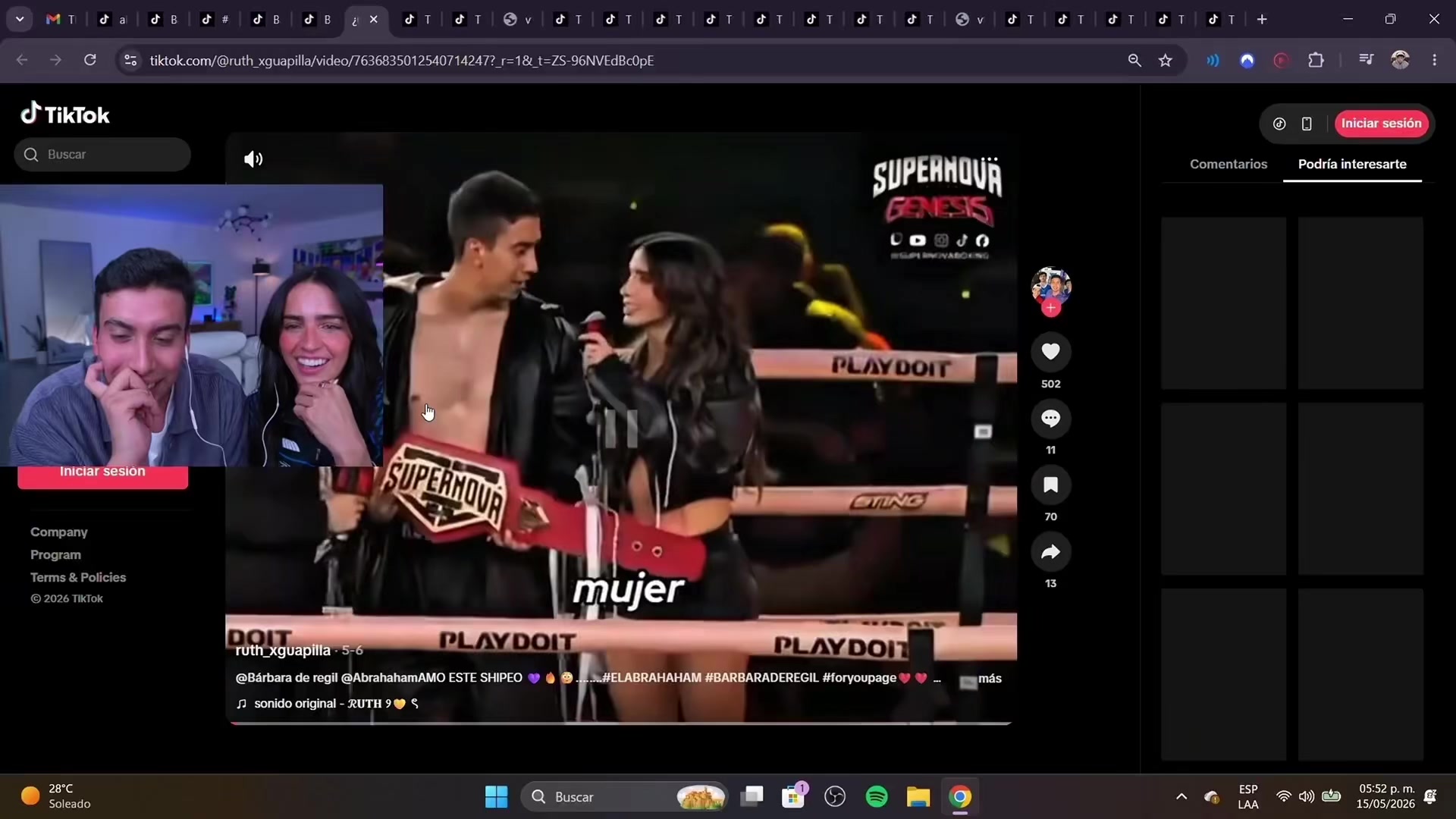The width and height of the screenshot is (1456, 819).
Task: Open the #ELABRAHAHAM hashtag
Action: click(x=651, y=678)
